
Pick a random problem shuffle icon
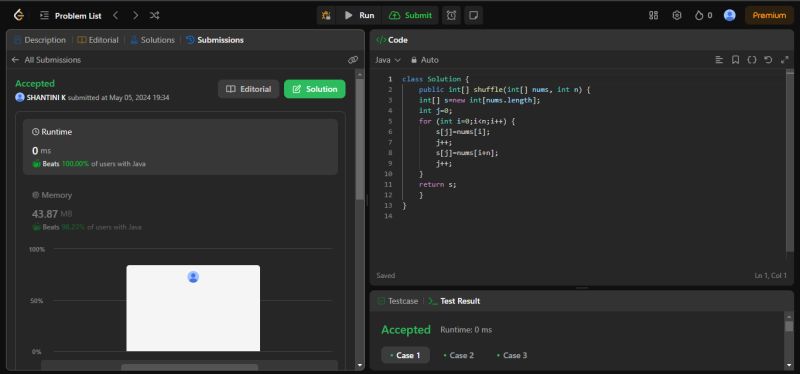(x=155, y=15)
